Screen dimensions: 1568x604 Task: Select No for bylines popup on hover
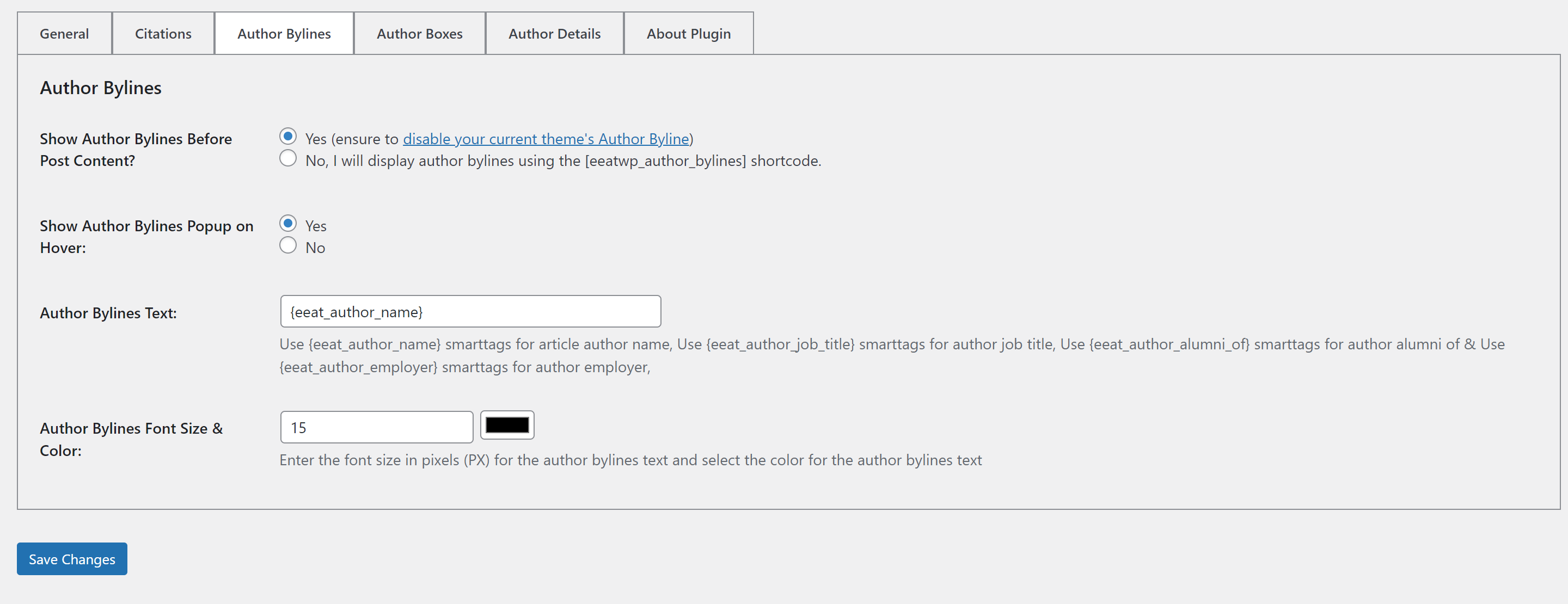288,245
